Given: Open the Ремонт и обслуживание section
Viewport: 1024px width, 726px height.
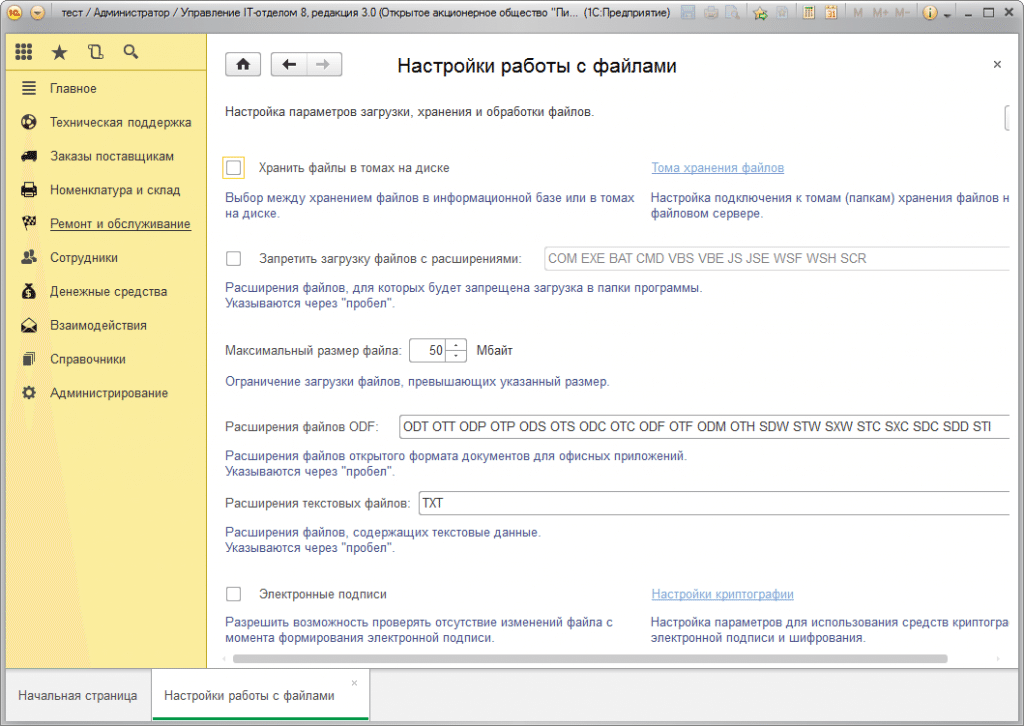Looking at the screenshot, I should pos(120,224).
